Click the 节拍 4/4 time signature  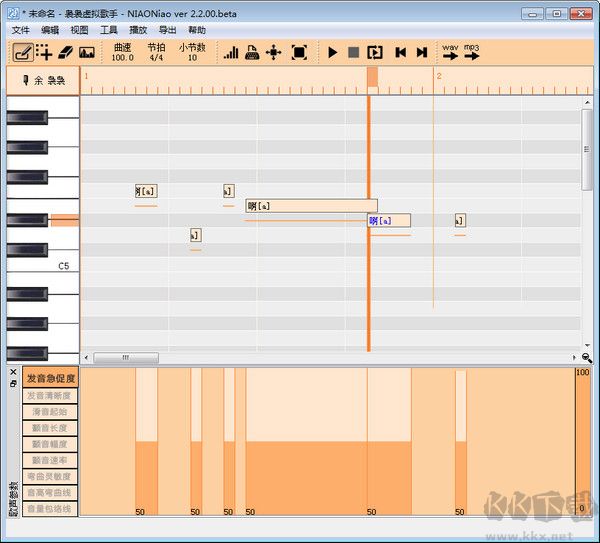(x=156, y=52)
